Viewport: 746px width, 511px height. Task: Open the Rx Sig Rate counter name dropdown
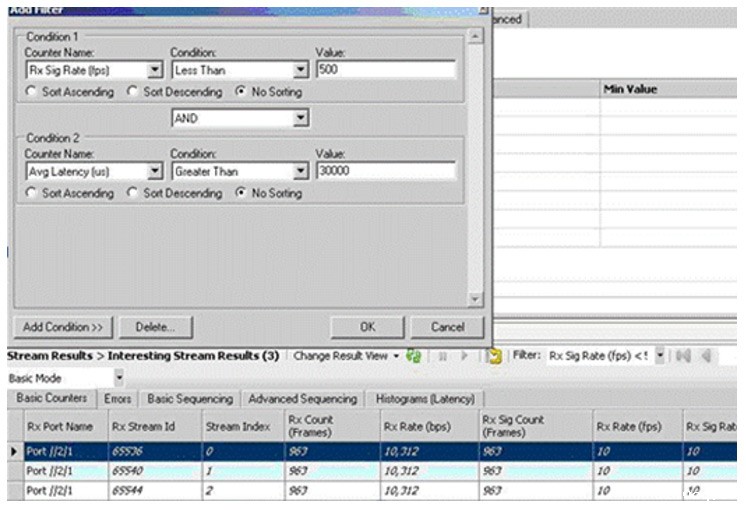click(x=154, y=70)
